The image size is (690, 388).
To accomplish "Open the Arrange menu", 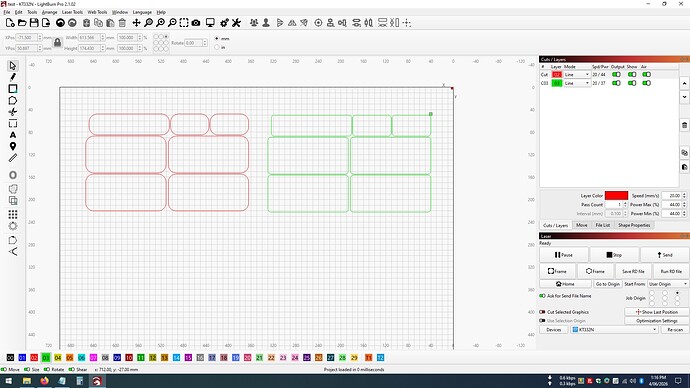I will 49,12.
